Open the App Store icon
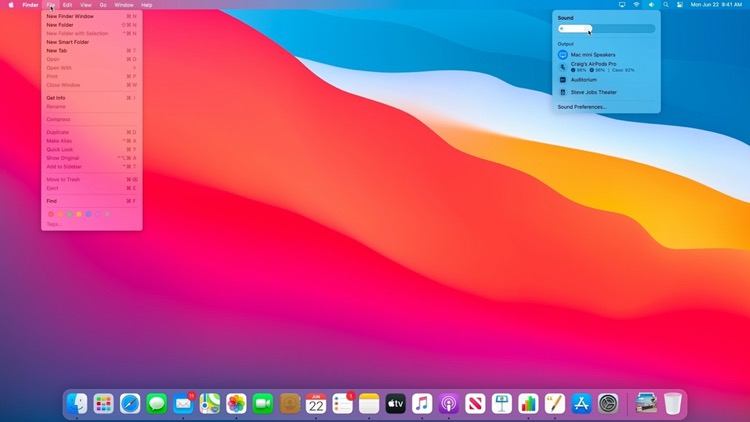 582,404
